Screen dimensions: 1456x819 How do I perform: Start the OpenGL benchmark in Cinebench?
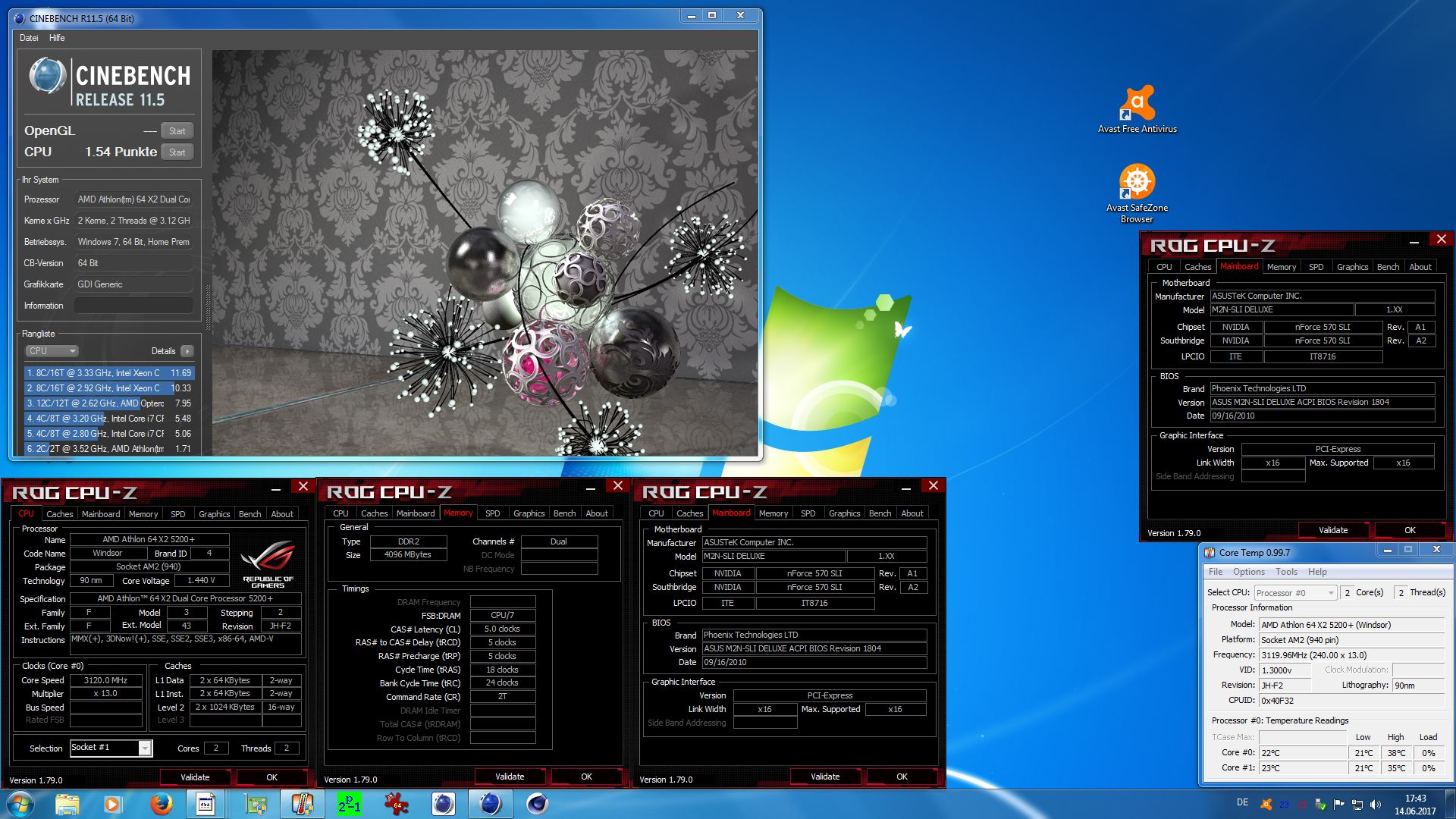click(177, 131)
